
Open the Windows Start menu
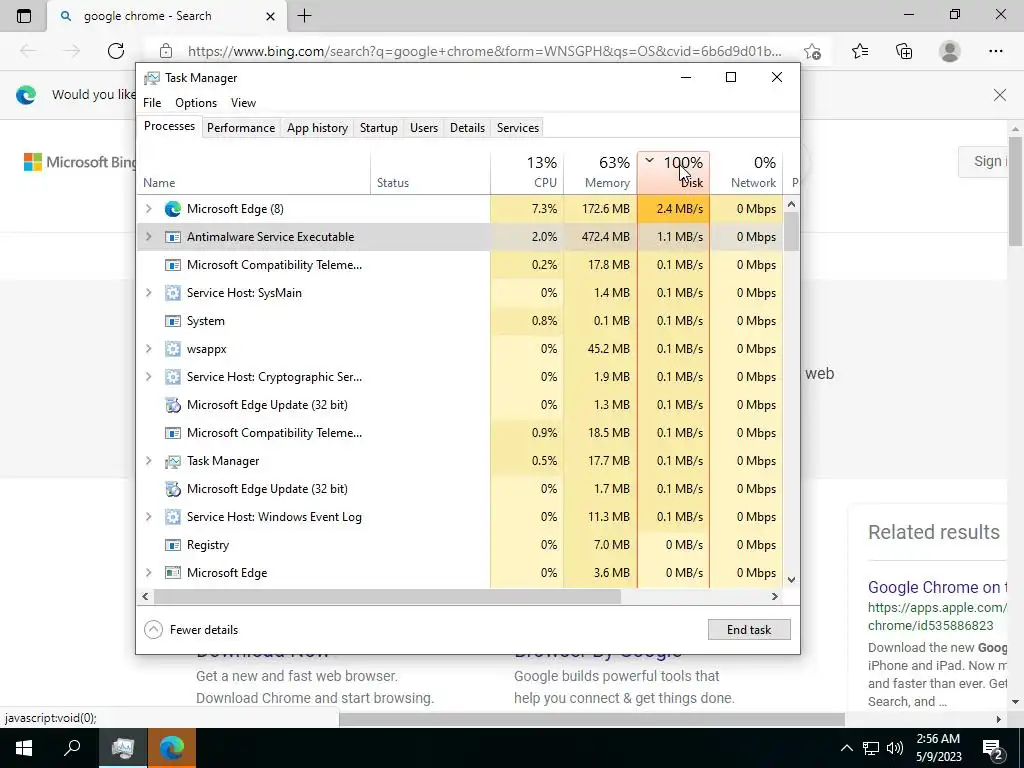pyautogui.click(x=24, y=748)
